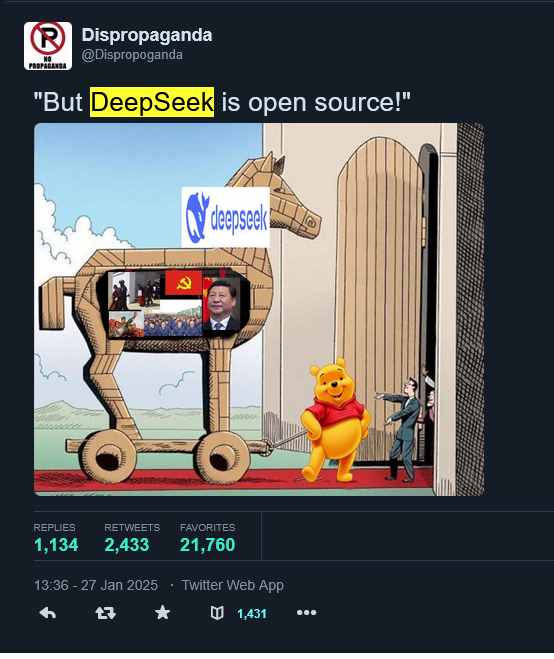This screenshot has height=659, width=554.
Task: Retweet this post using the retweet icon
Action: click(x=106, y=613)
